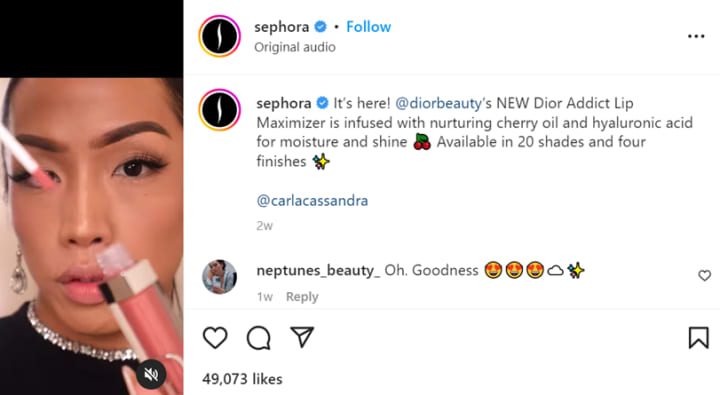Open the Original audio link
Image resolution: width=720 pixels, height=395 pixels.
[x=295, y=47]
